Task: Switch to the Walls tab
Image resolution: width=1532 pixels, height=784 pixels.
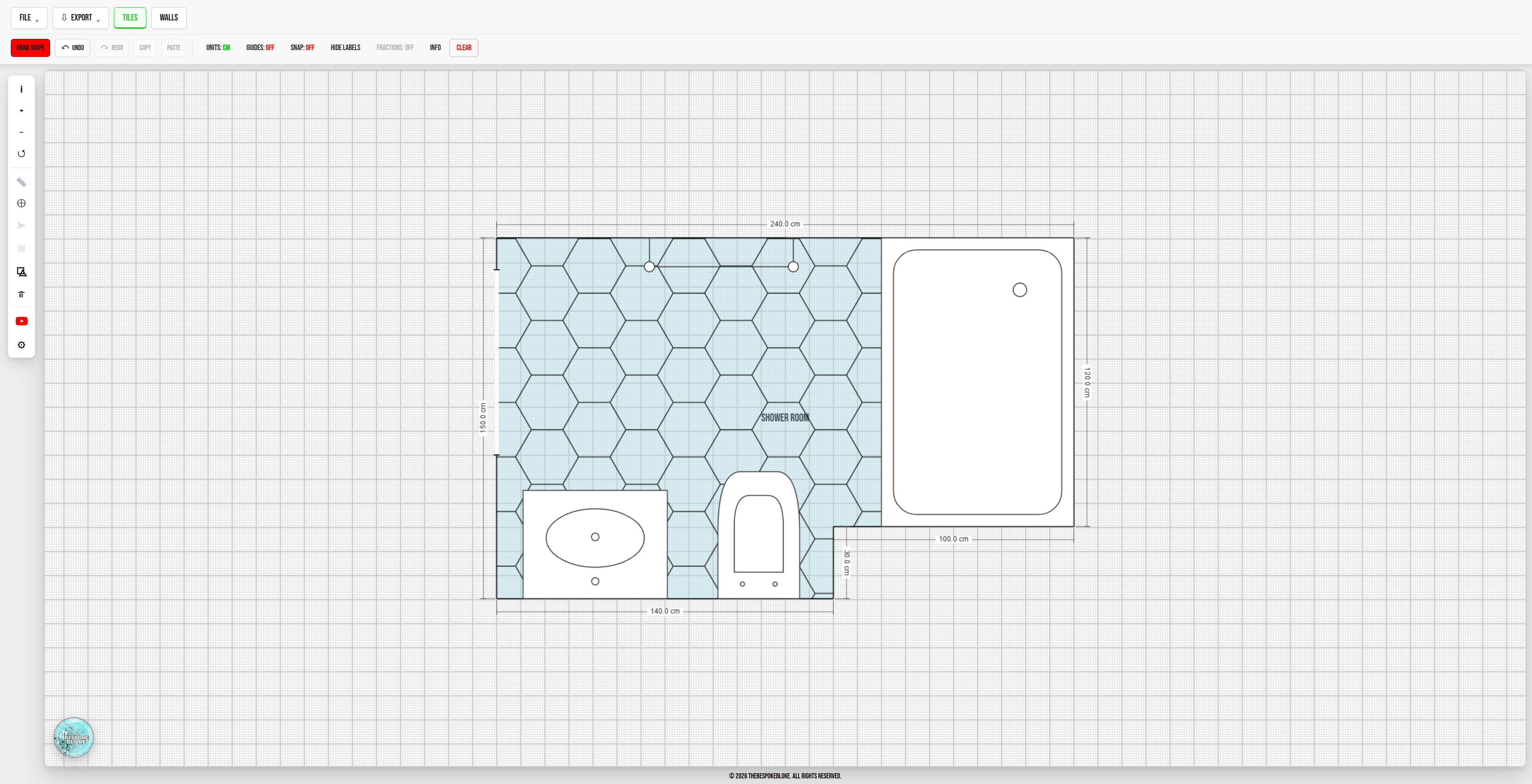Action: [169, 18]
